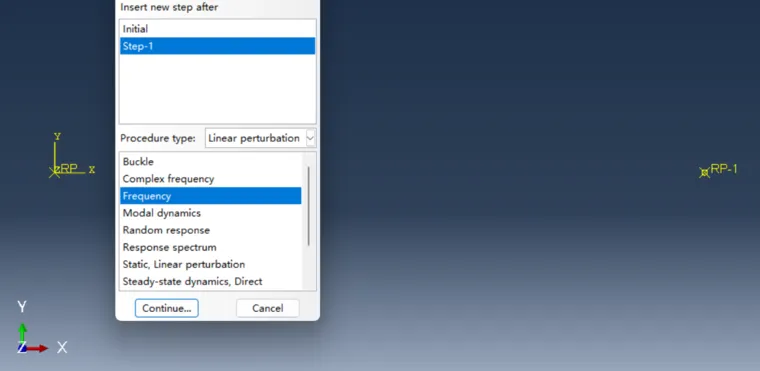760x371 pixels.
Task: Click the Cancel button
Action: pos(268,308)
